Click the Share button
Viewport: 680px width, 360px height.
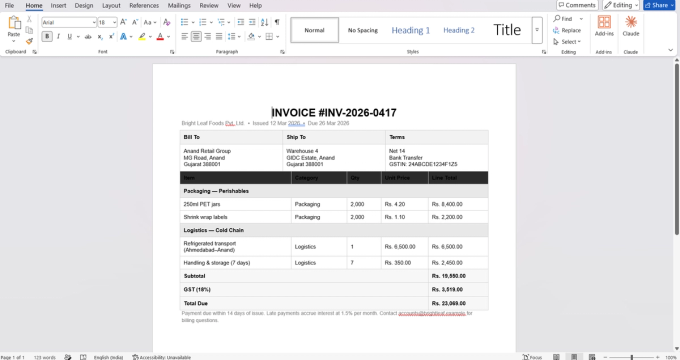click(x=660, y=5)
